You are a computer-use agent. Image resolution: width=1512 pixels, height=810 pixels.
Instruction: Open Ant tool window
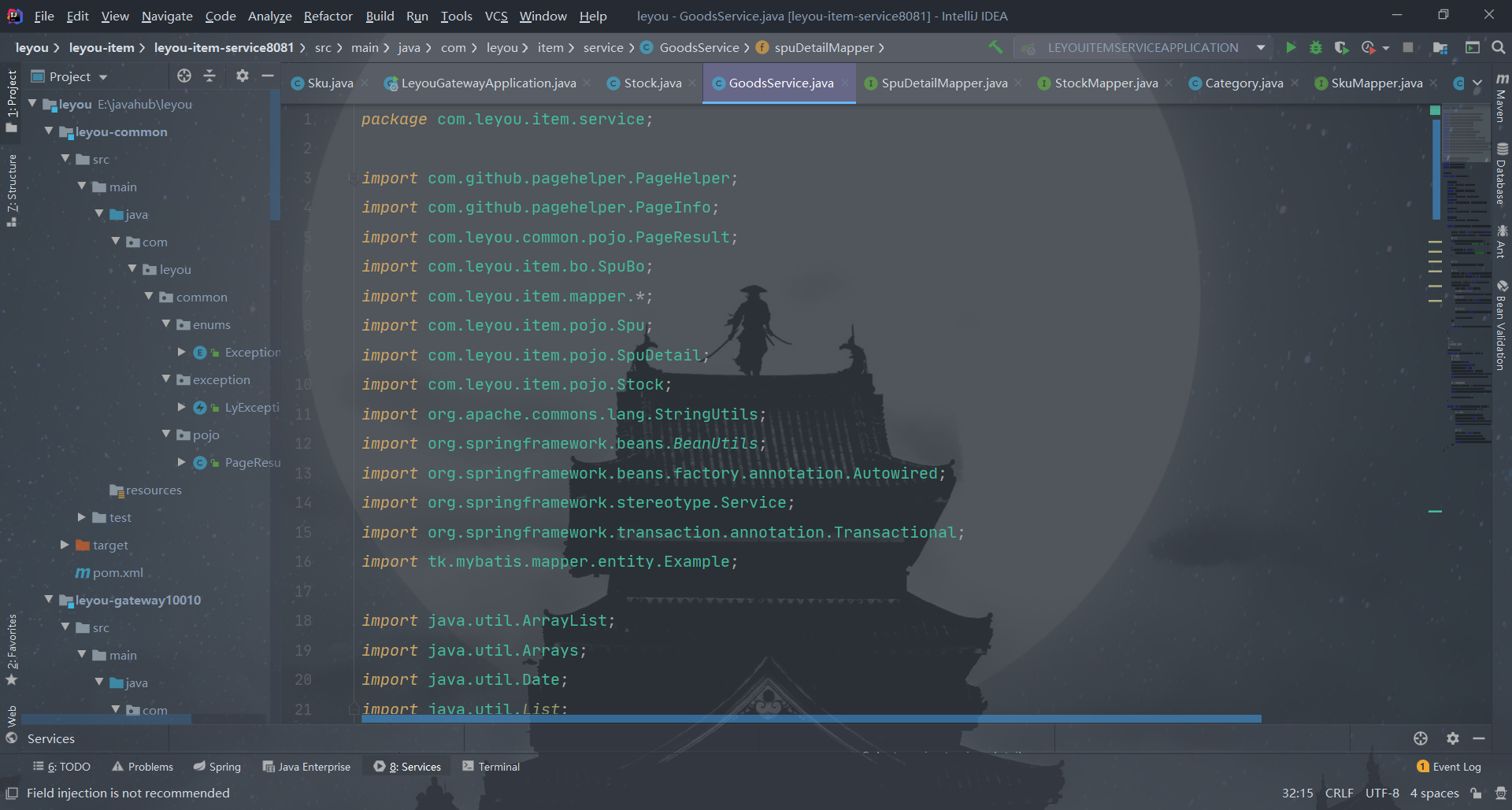[1502, 242]
